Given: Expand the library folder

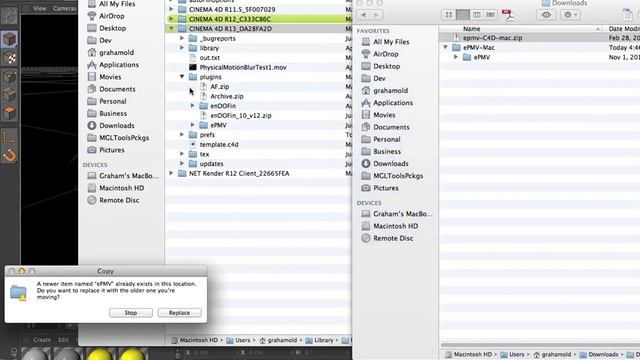Looking at the screenshot, I should click(182, 48).
